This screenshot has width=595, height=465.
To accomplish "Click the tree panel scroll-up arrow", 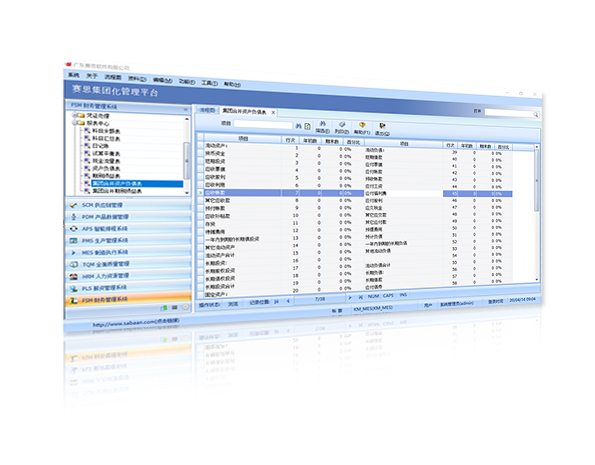I will 187,119.
